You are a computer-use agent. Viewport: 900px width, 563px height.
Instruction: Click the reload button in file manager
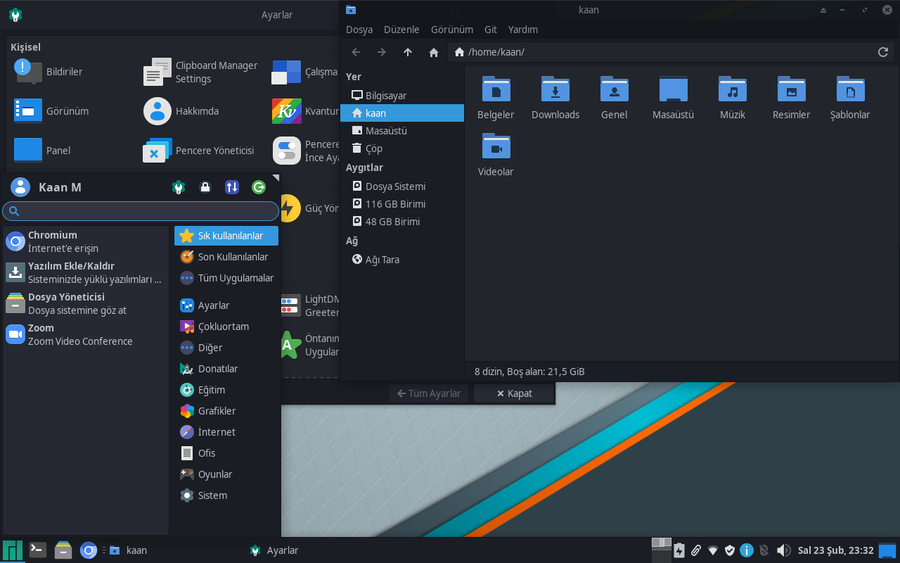tap(883, 52)
